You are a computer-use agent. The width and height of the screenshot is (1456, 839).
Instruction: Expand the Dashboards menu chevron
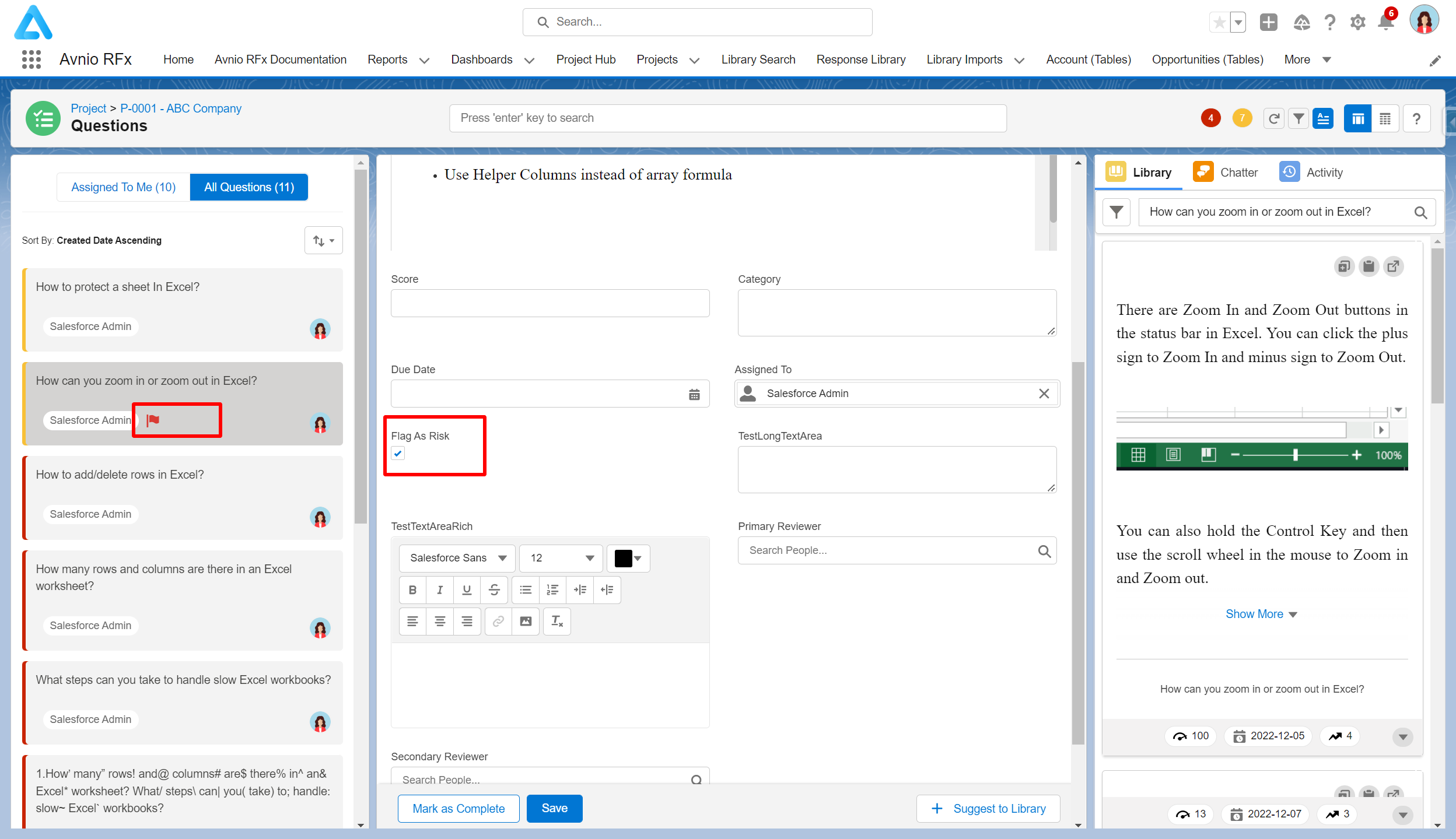click(x=529, y=61)
